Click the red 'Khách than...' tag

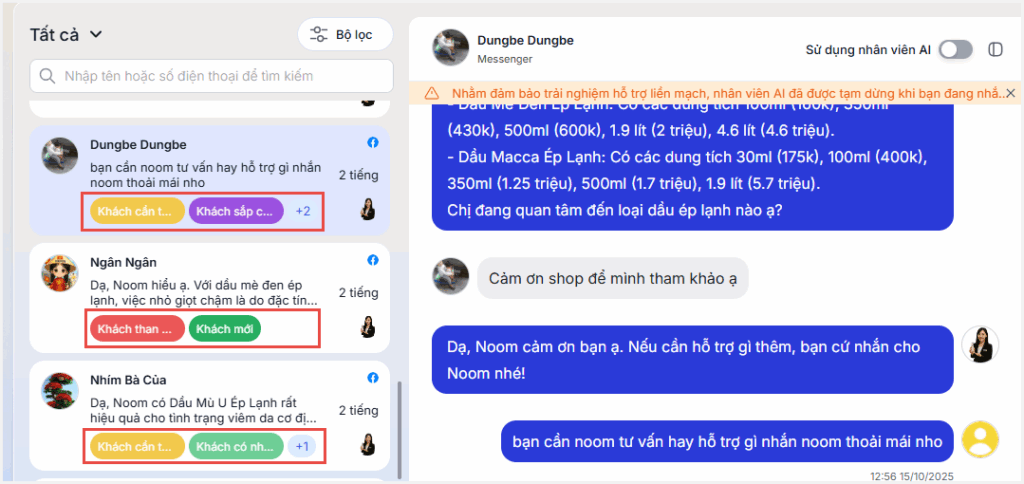(x=136, y=329)
